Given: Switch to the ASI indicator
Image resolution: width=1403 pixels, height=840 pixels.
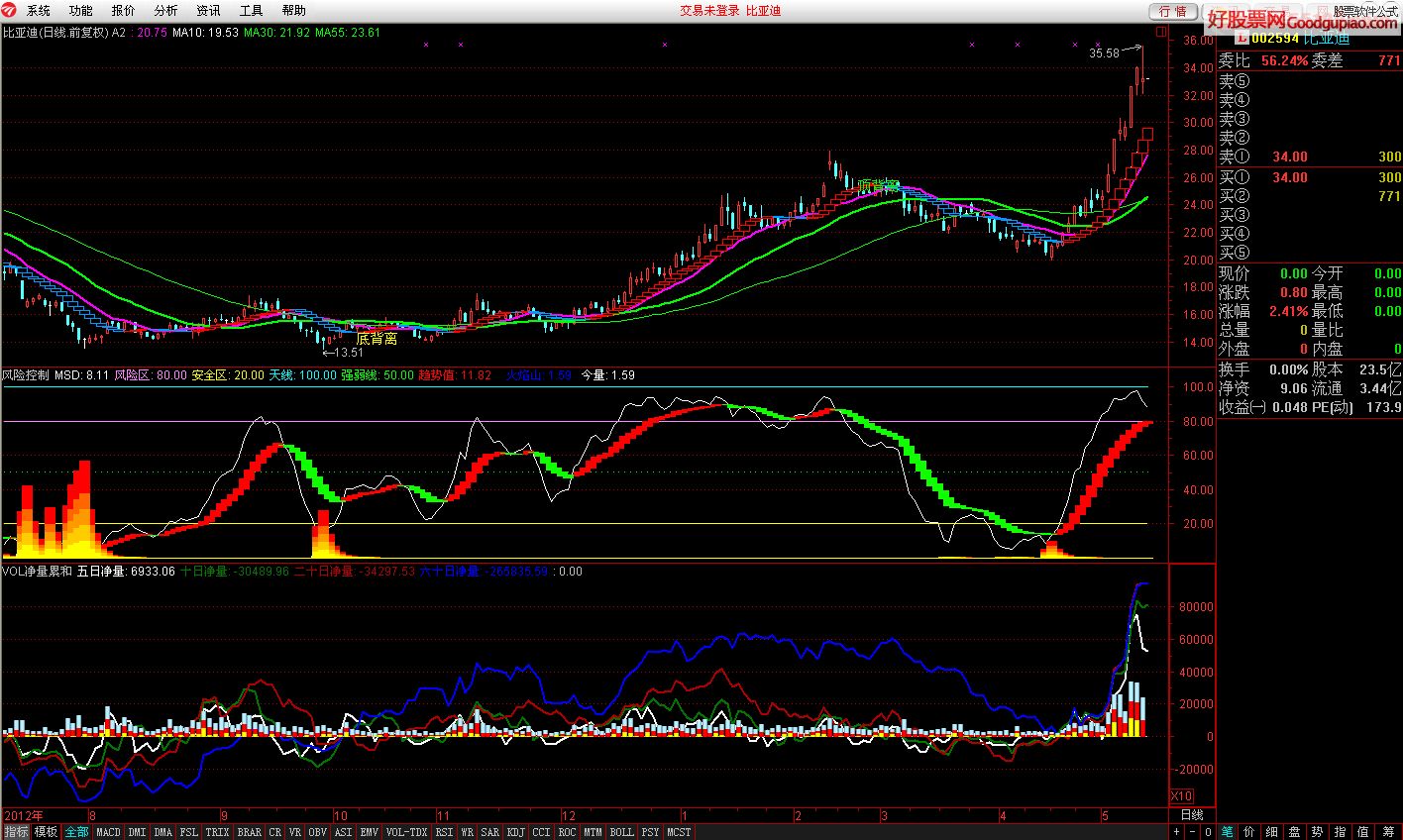Looking at the screenshot, I should [343, 831].
